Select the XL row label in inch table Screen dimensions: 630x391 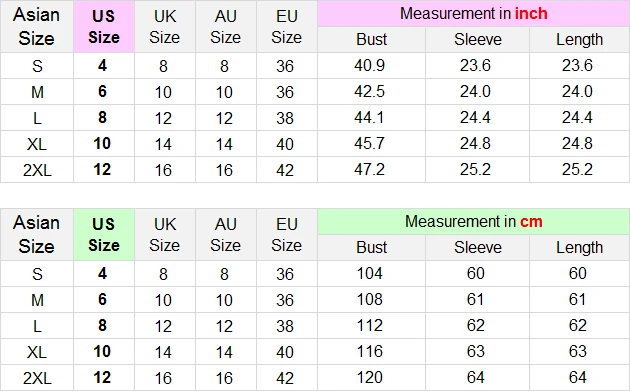[x=37, y=144]
